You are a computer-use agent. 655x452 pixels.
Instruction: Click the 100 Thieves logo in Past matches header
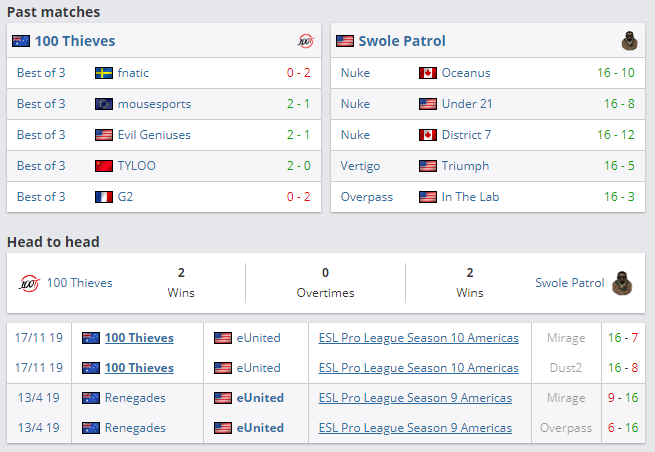click(x=306, y=41)
